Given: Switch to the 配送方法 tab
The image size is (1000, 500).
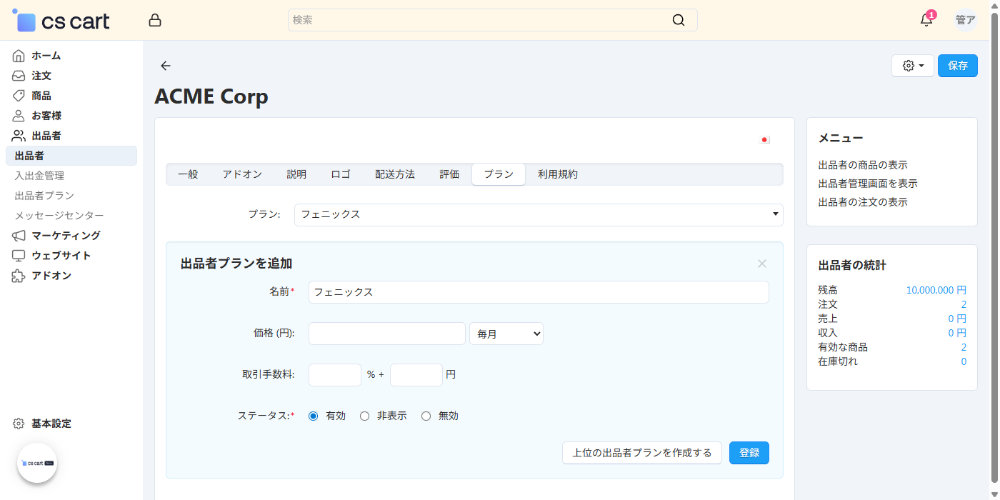Looking at the screenshot, I should tap(395, 174).
